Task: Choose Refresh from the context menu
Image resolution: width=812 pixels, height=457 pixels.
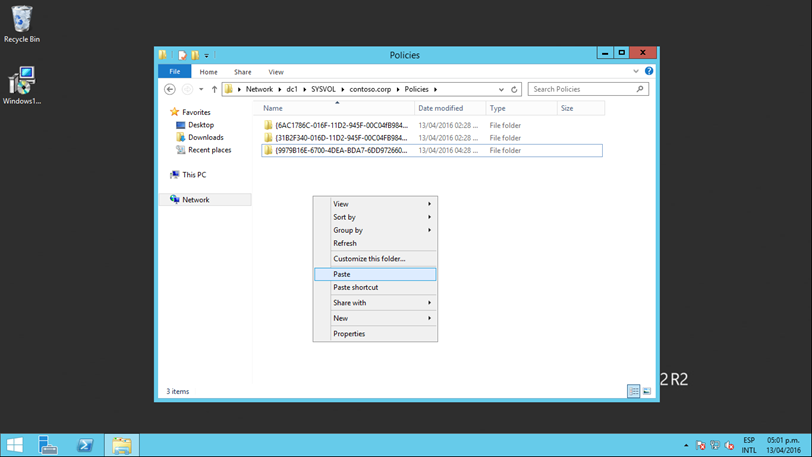Action: pyautogui.click(x=375, y=243)
